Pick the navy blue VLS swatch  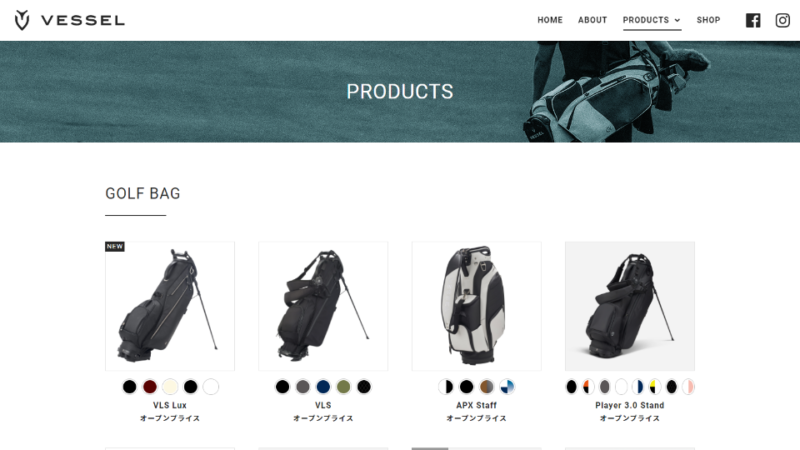click(323, 387)
